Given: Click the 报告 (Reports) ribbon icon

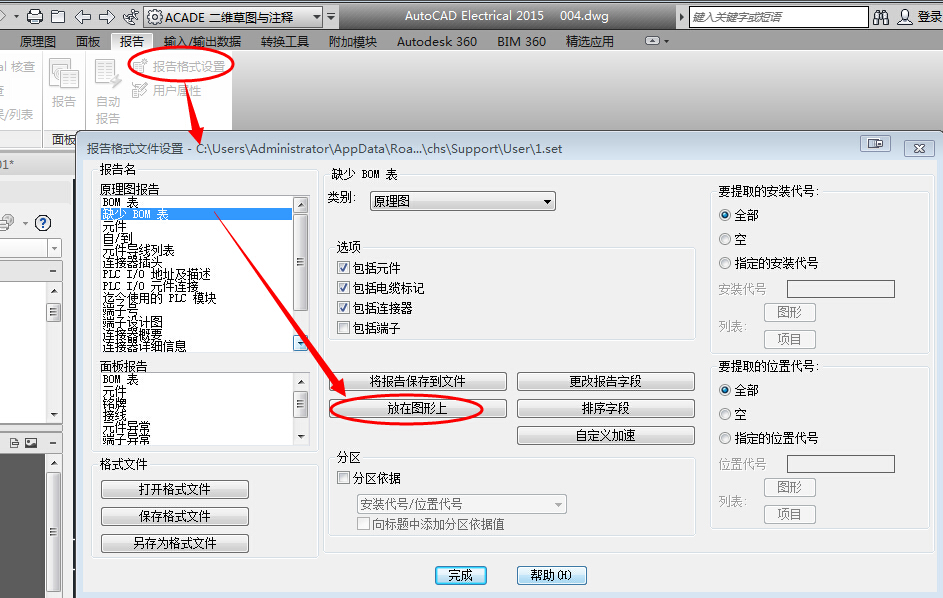Looking at the screenshot, I should click(x=64, y=83).
